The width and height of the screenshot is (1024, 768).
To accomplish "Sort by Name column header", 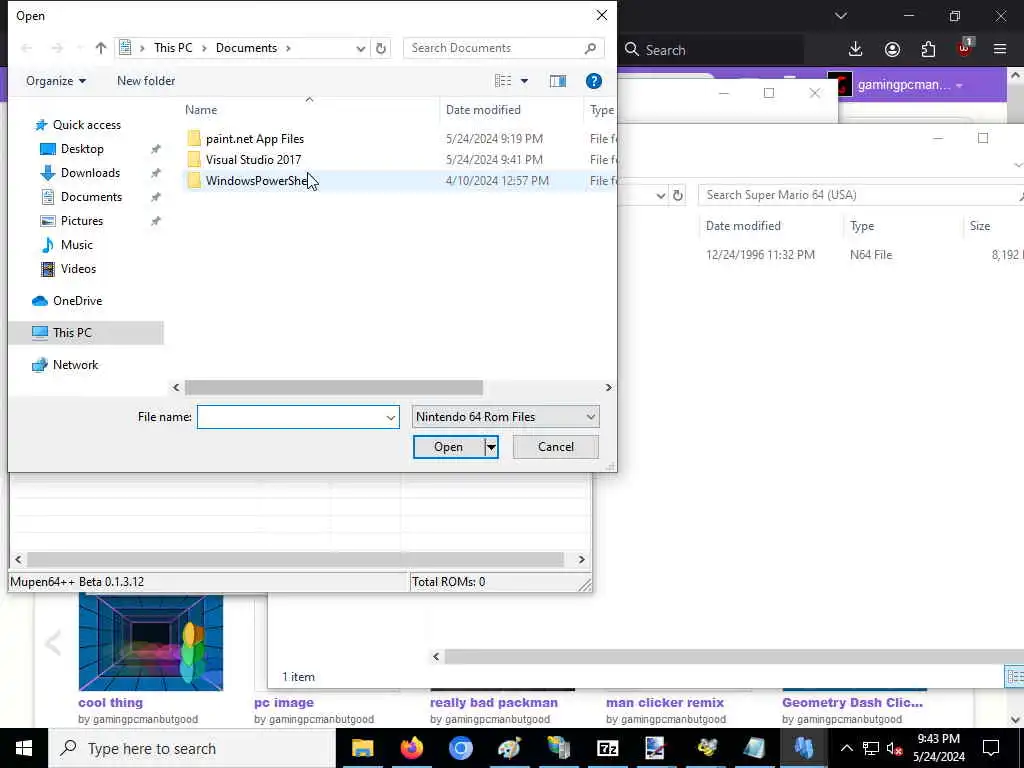I will 200,110.
